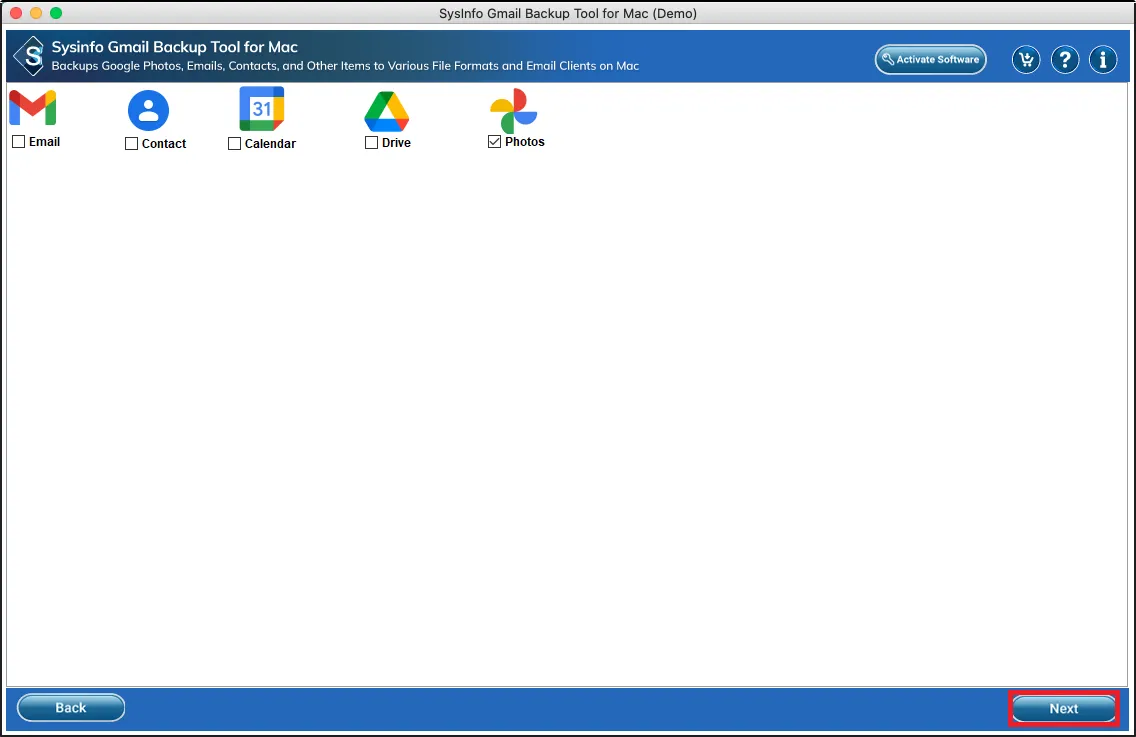This screenshot has width=1136, height=737.
Task: Go back with the Back button
Action: click(x=71, y=708)
